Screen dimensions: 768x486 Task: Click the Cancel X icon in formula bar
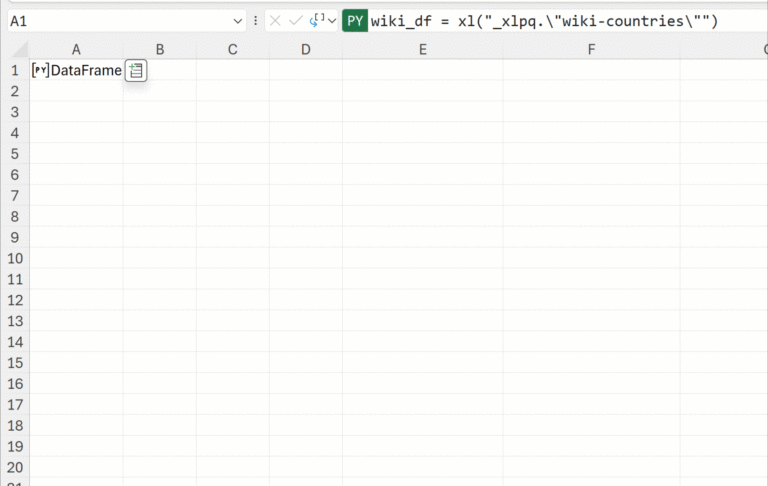click(x=275, y=21)
